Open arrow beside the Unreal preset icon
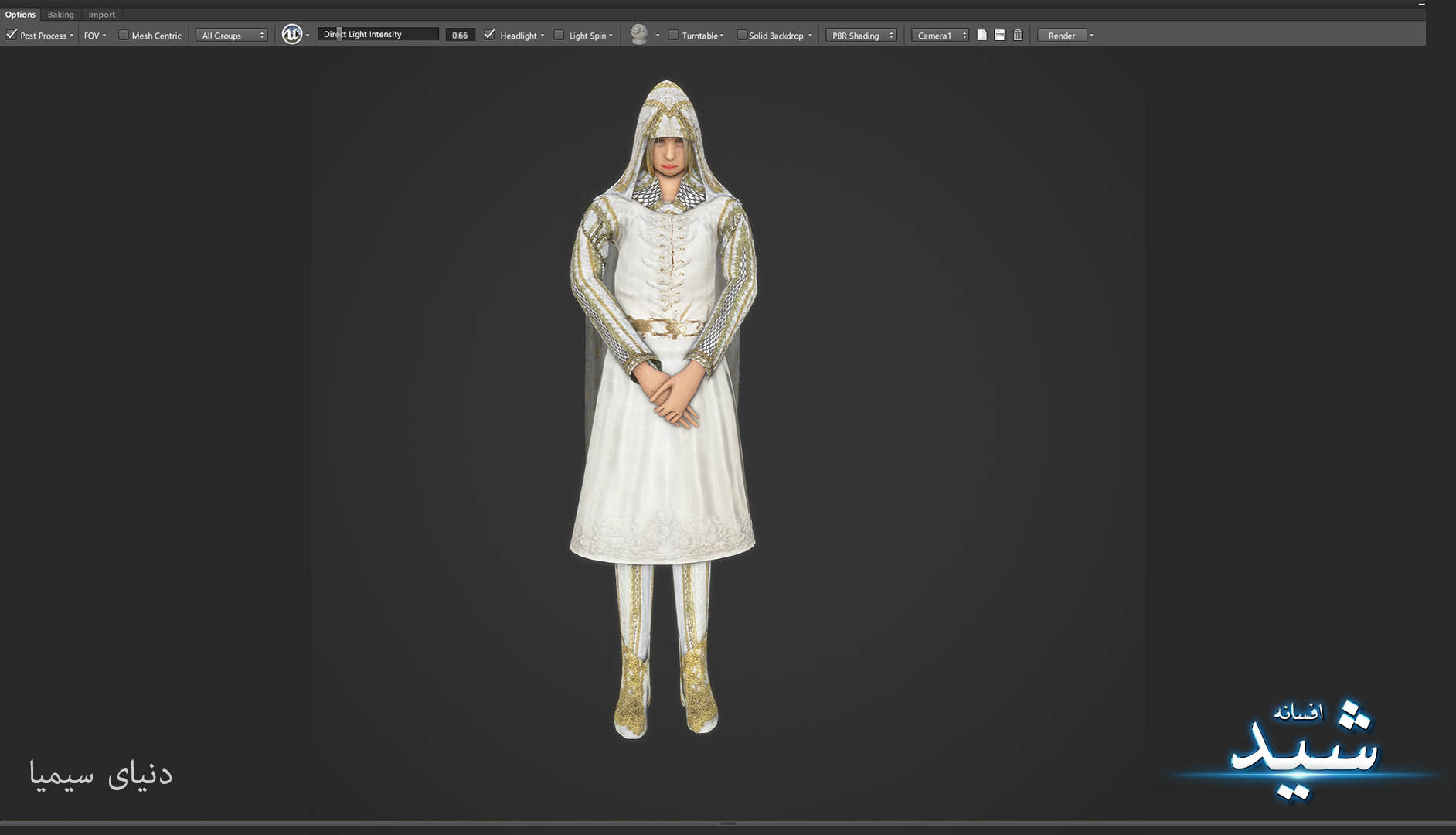Image resolution: width=1456 pixels, height=835 pixels. (308, 36)
